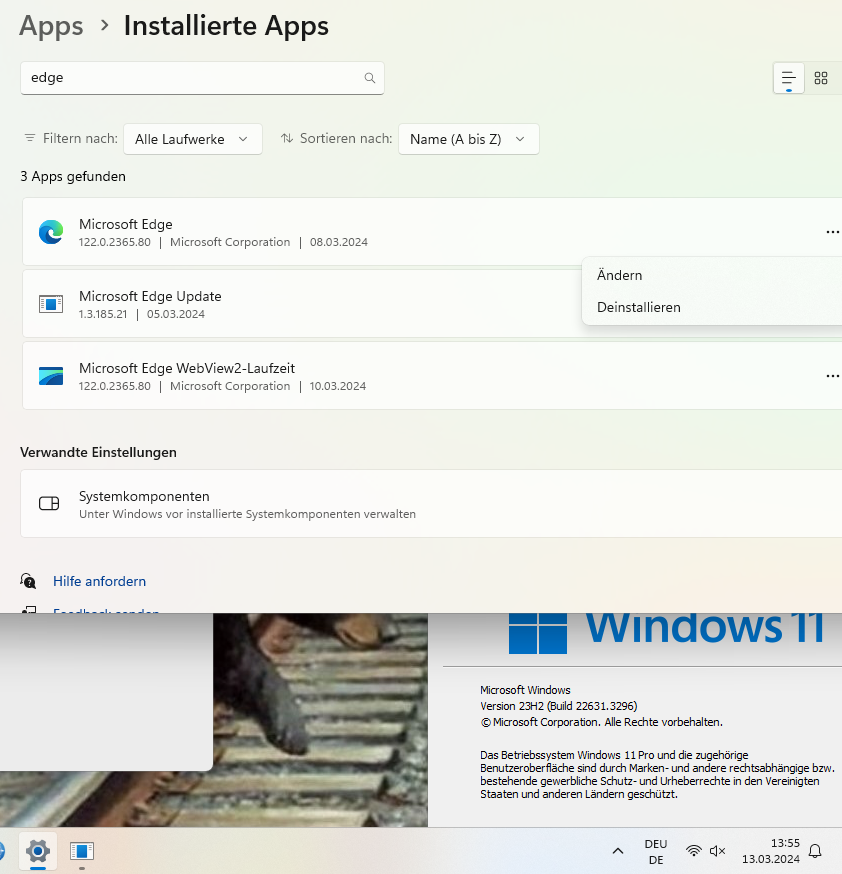Select the Microsoft Edge WebView2-Laufzeit name

point(187,368)
